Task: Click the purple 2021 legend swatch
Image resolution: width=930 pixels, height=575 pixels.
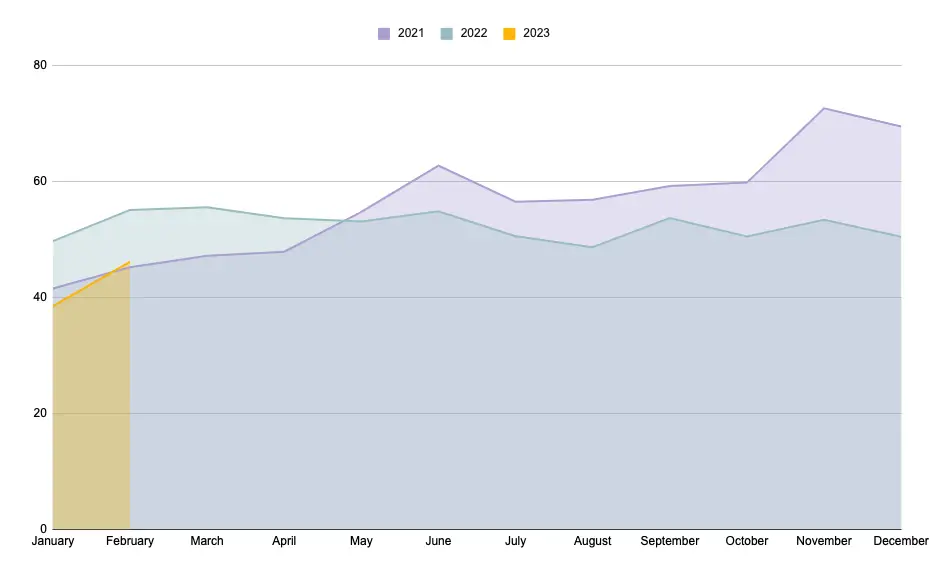Action: [x=384, y=34]
